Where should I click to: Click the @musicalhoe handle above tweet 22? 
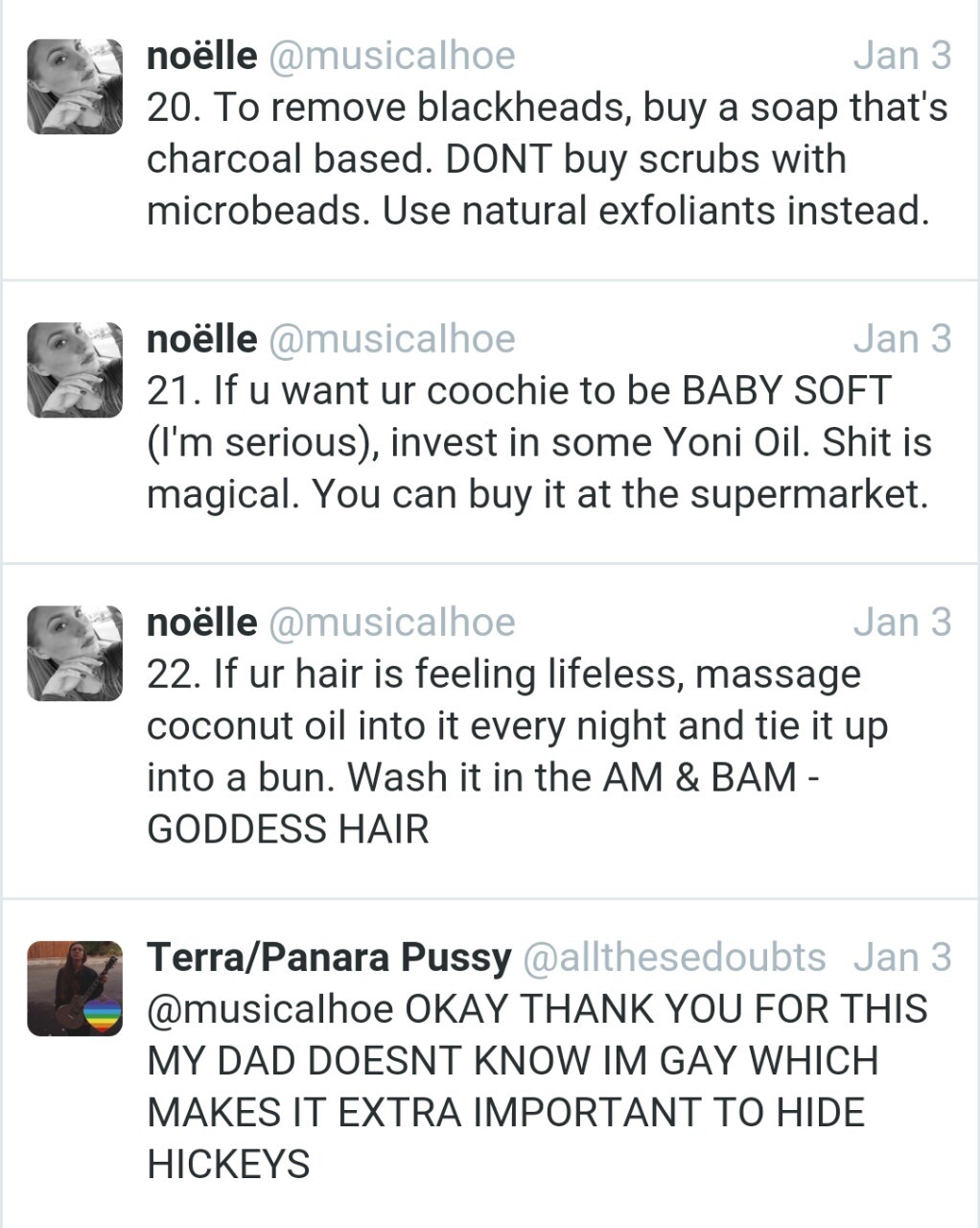(x=391, y=622)
